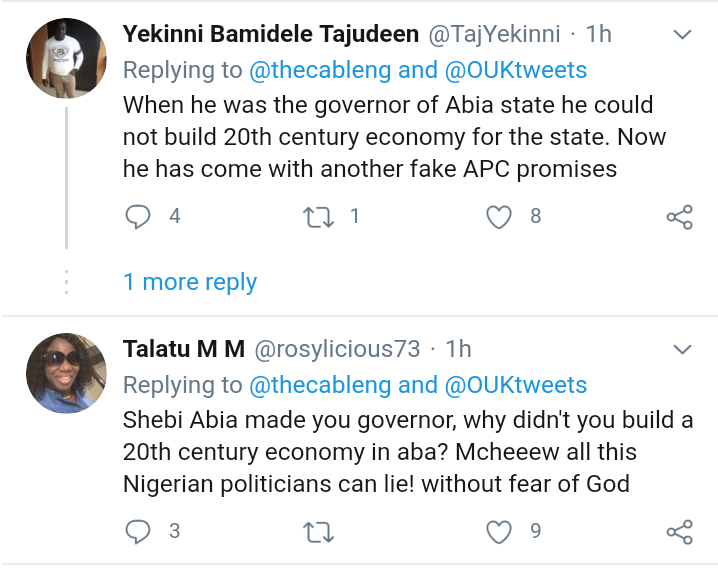The width and height of the screenshot is (718, 570).
Task: Open dropdown chevron on Talatu's tweet
Action: 682,350
